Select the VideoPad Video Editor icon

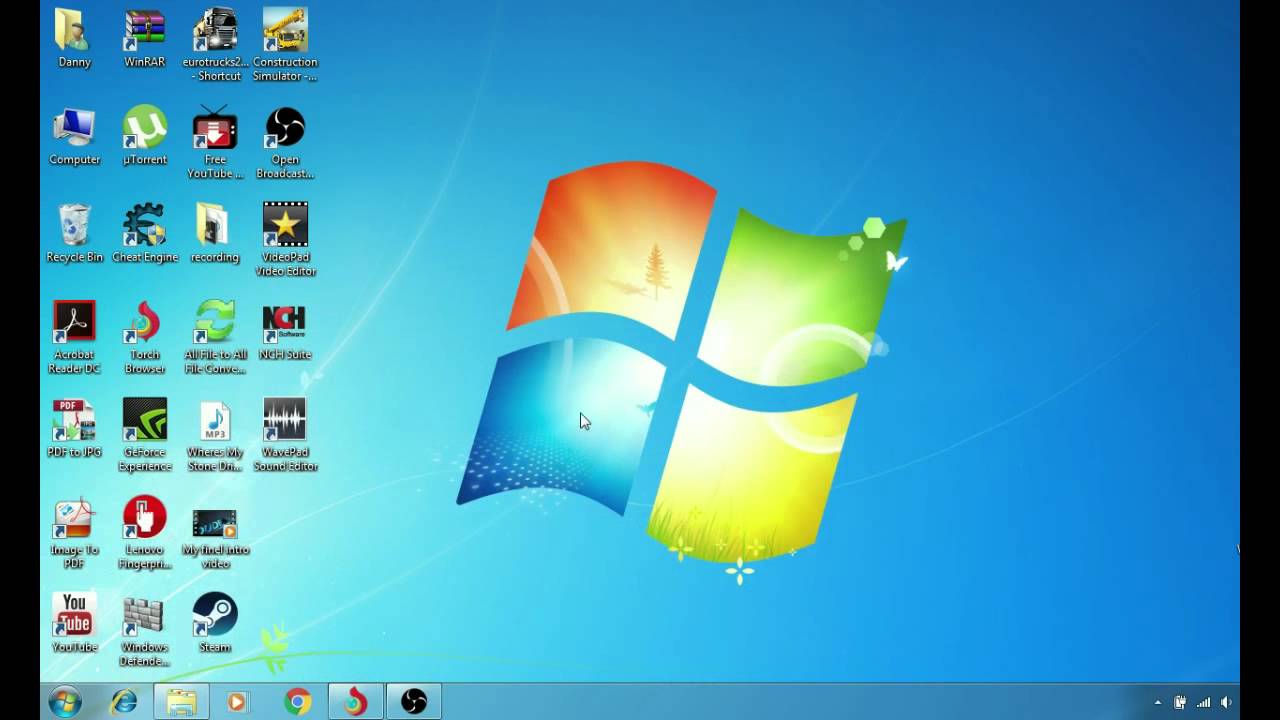click(285, 240)
